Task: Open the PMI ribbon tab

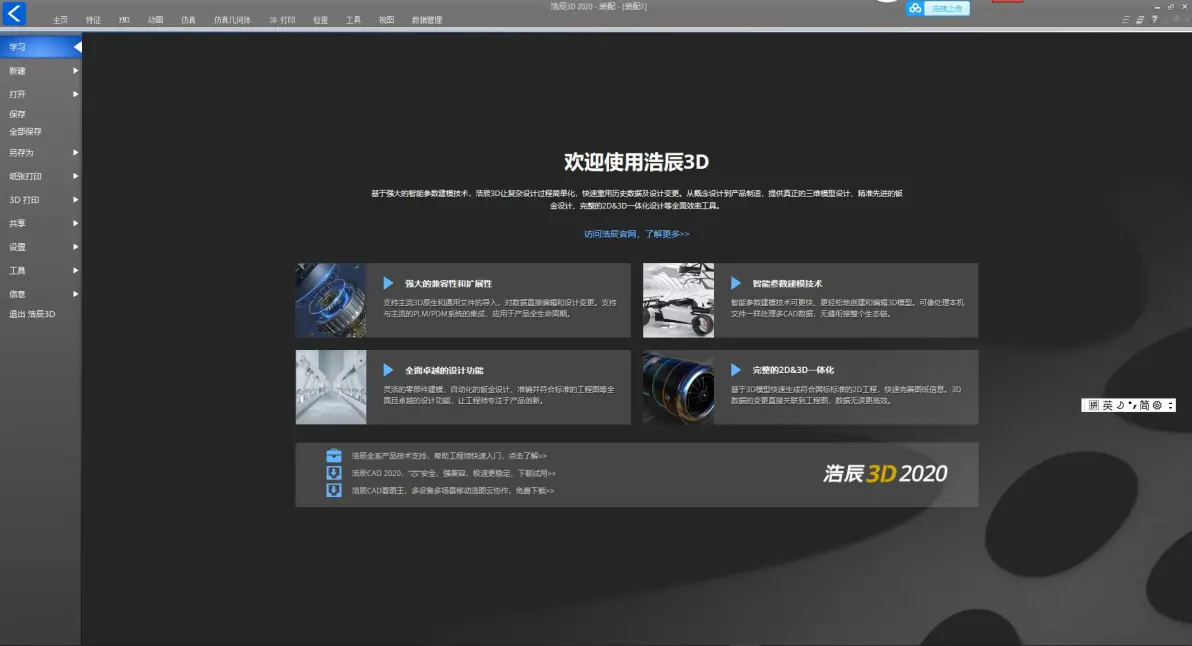Action: (x=124, y=21)
